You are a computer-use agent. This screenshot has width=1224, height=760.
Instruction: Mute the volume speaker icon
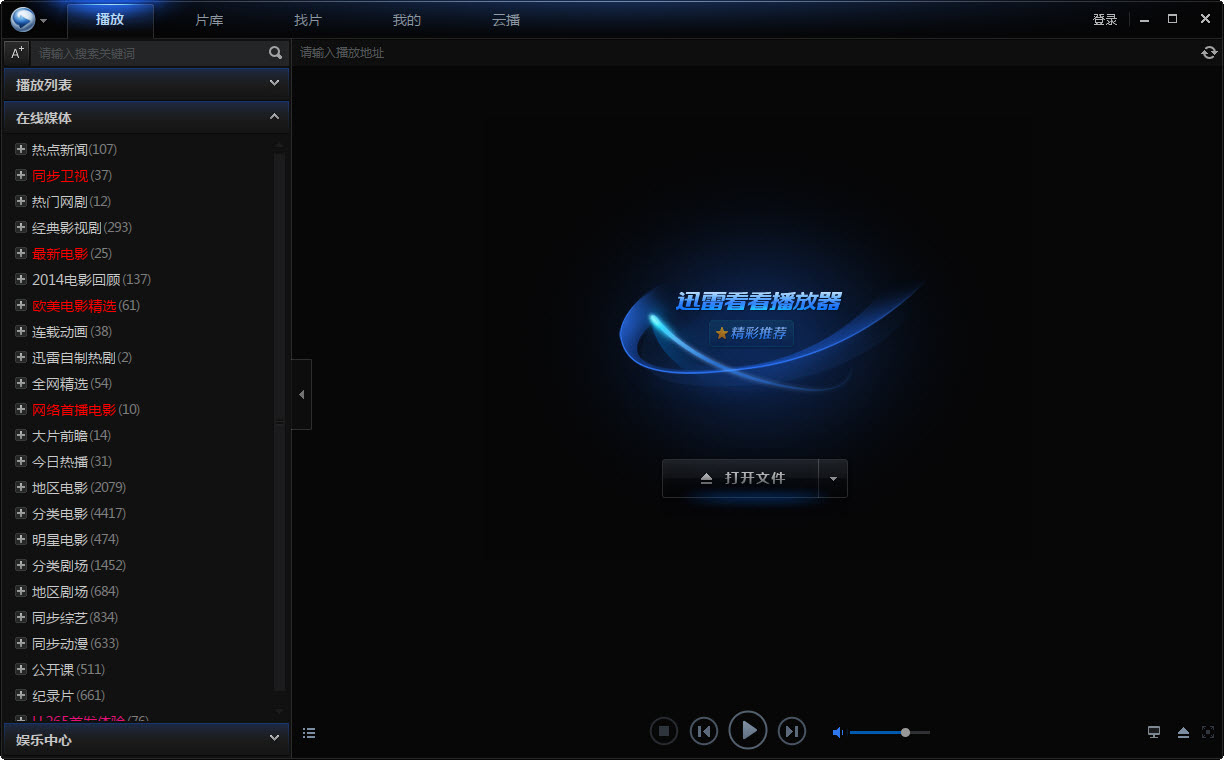point(838,733)
